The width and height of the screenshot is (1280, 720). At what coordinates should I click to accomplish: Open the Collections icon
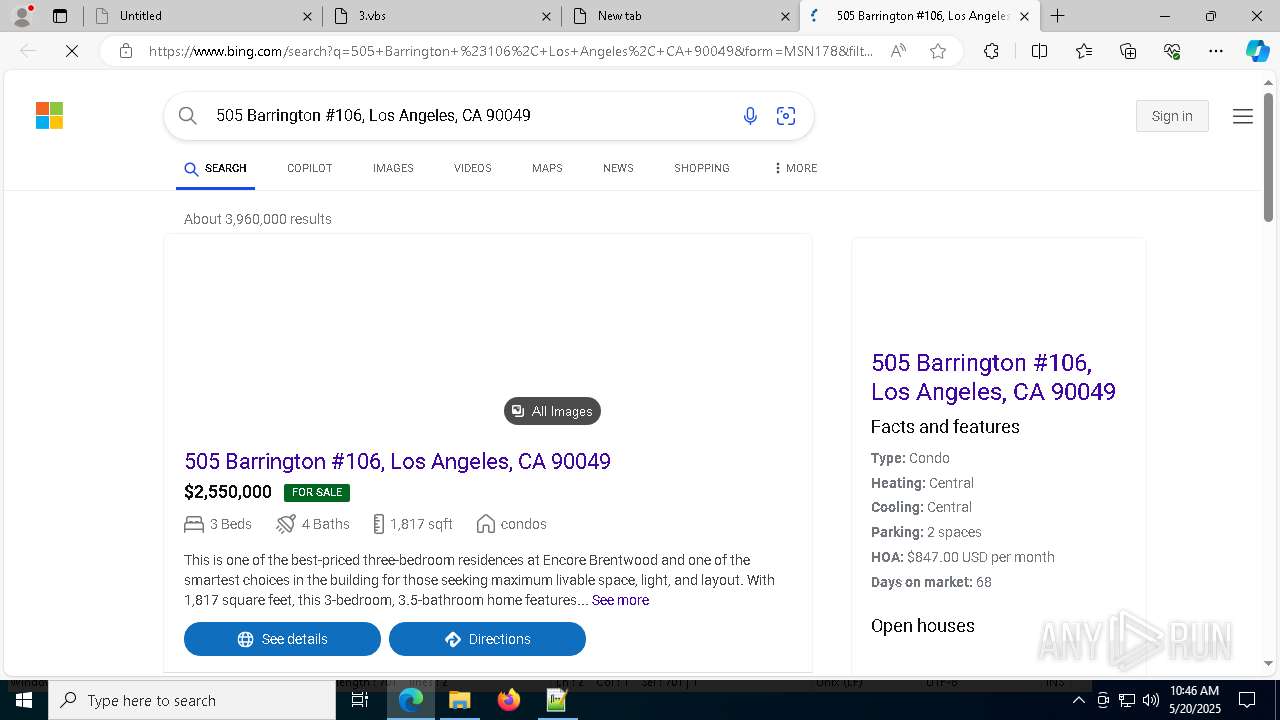coord(1128,51)
